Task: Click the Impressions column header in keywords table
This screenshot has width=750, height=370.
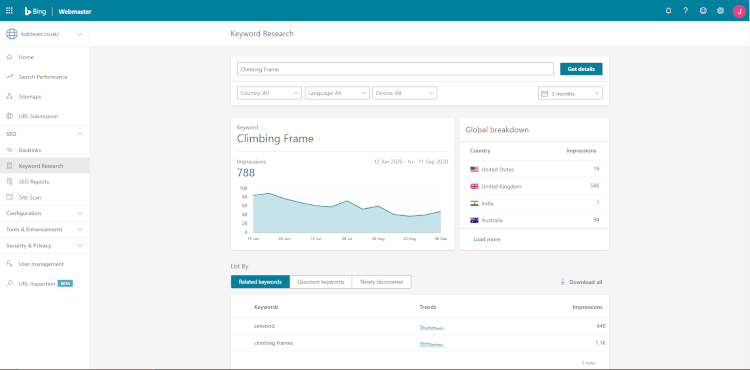Action: pyautogui.click(x=587, y=307)
